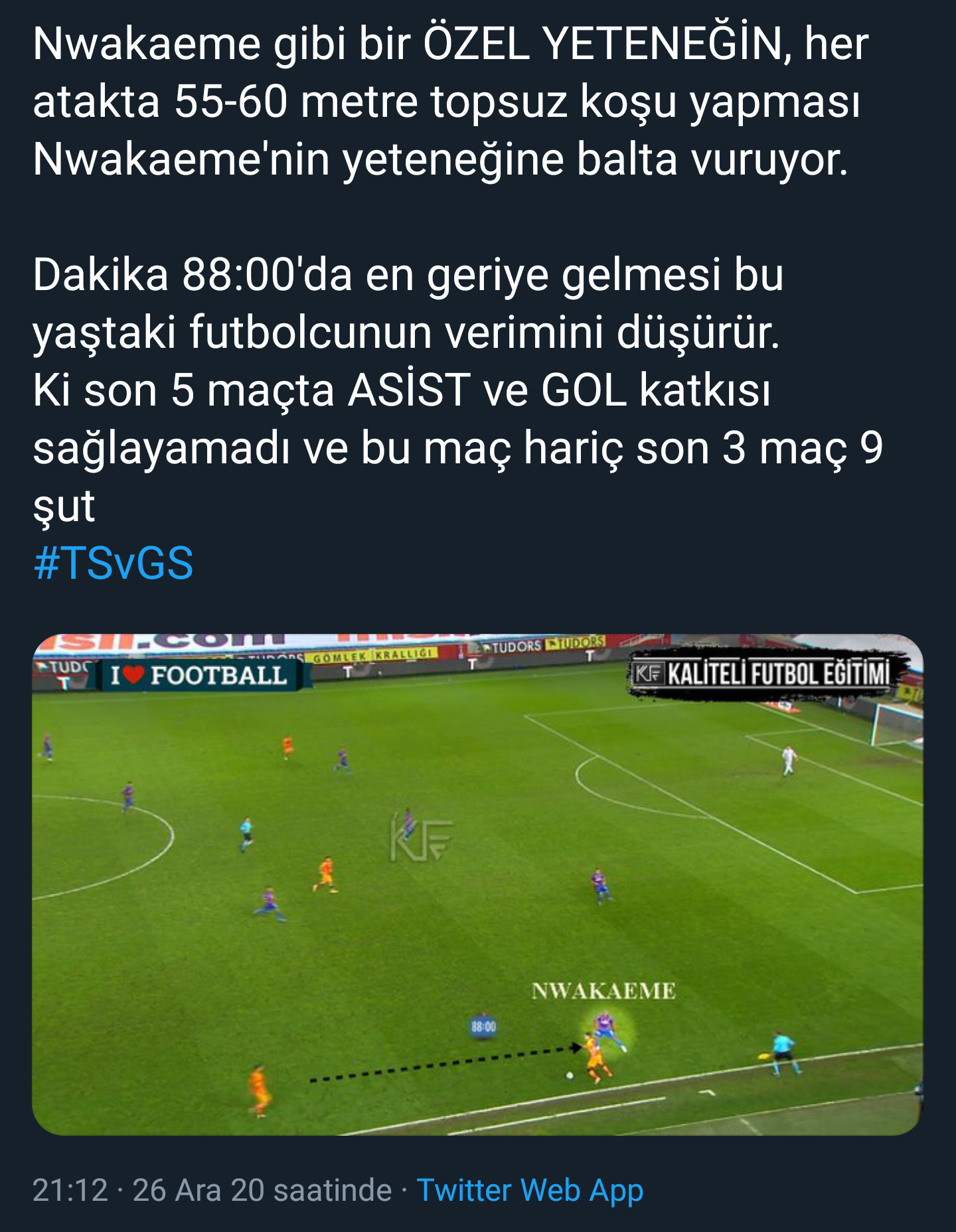Click the GÖMLEK KRALLIĞI advertising board

pyautogui.click(x=373, y=654)
